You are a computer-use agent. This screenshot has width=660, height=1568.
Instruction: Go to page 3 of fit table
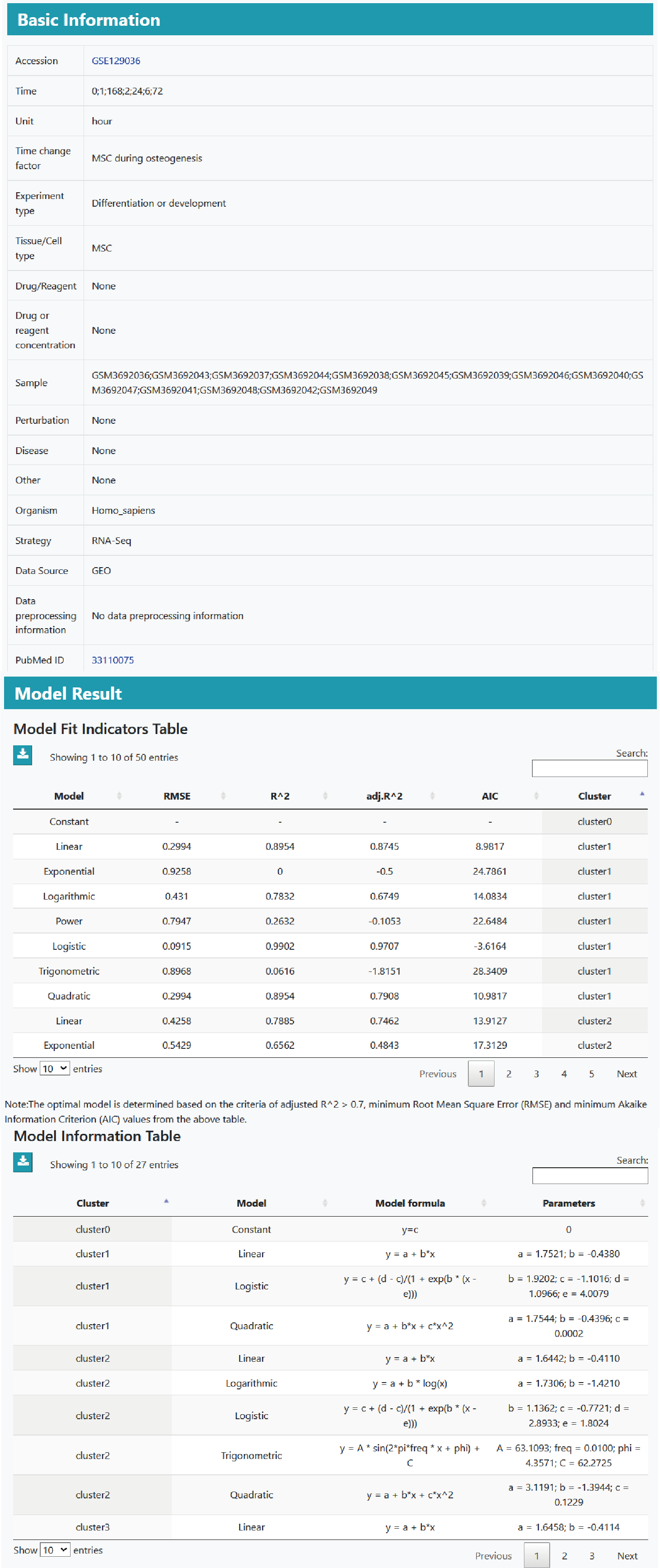click(536, 1074)
